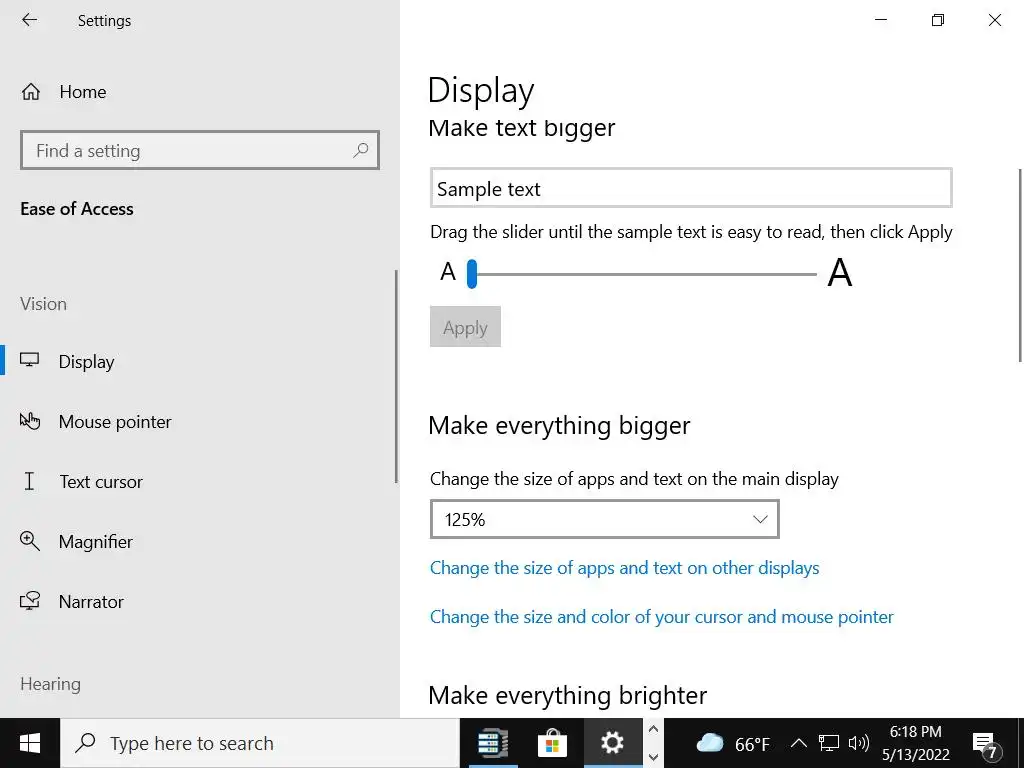This screenshot has width=1024, height=768.
Task: Open the Home settings page
Action: [82, 92]
